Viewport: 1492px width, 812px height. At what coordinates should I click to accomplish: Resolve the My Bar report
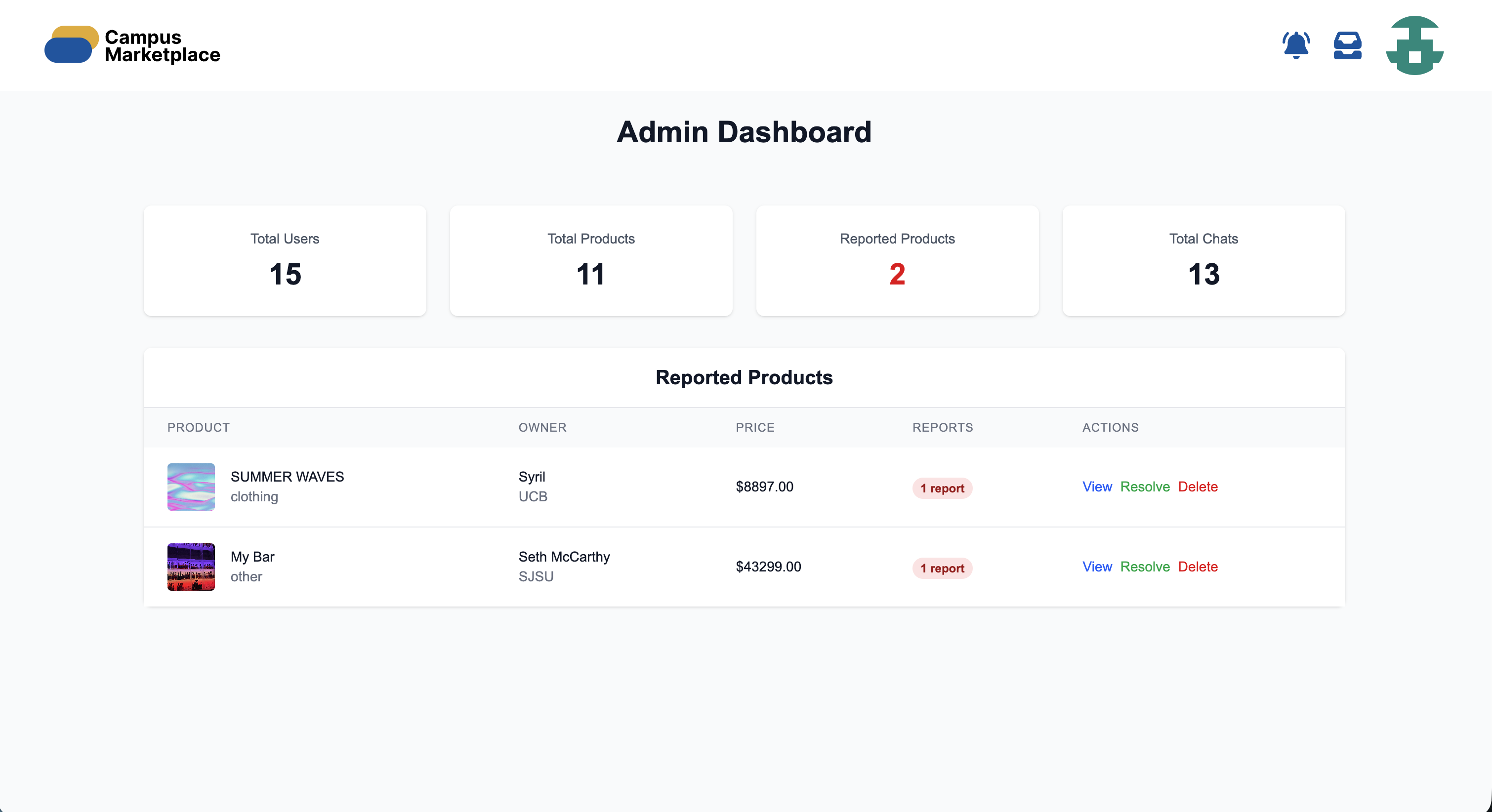click(x=1145, y=567)
